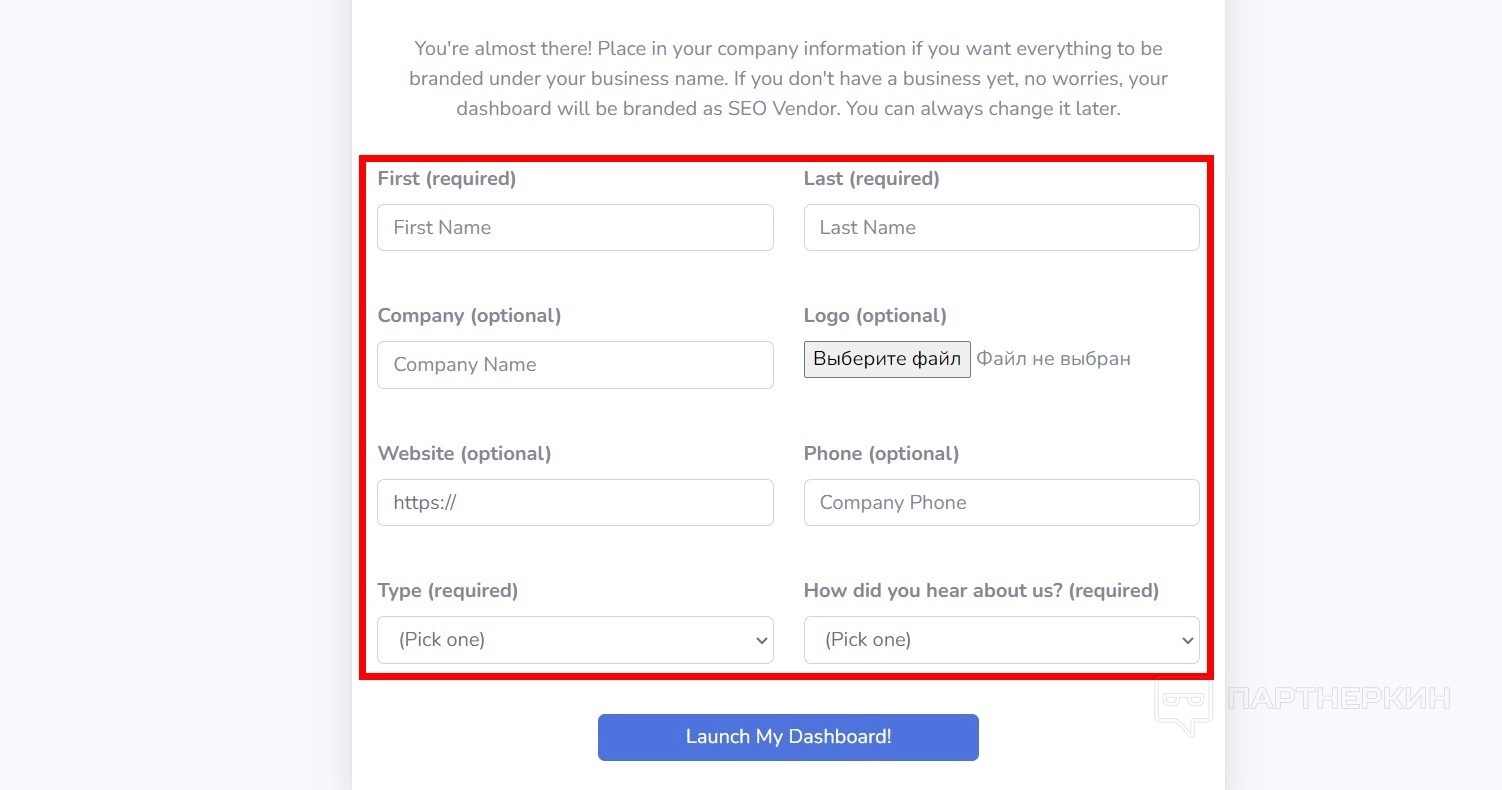Select the Website https:// input field

click(575, 503)
